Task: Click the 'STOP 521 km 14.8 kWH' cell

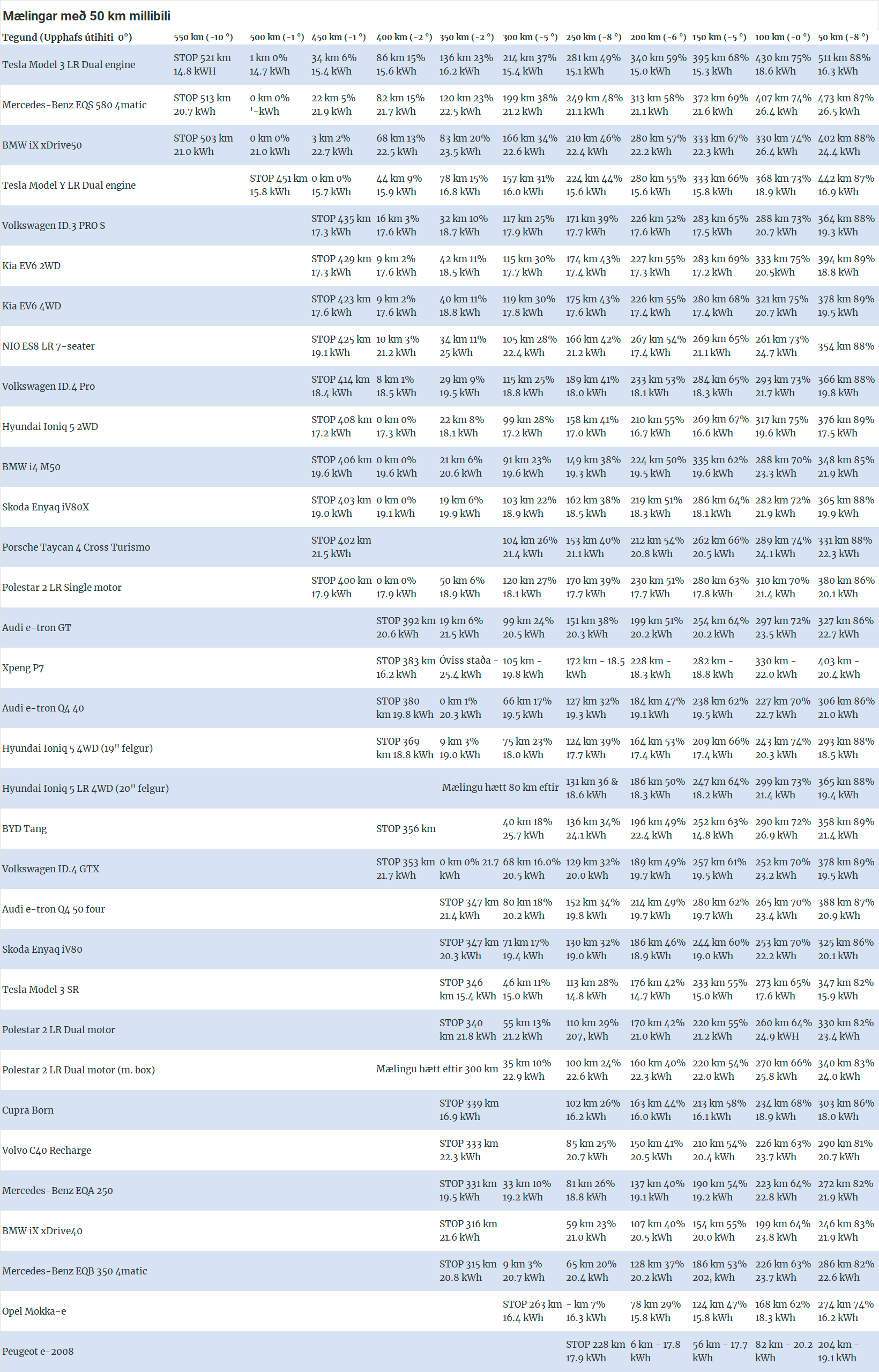Action: (x=203, y=64)
